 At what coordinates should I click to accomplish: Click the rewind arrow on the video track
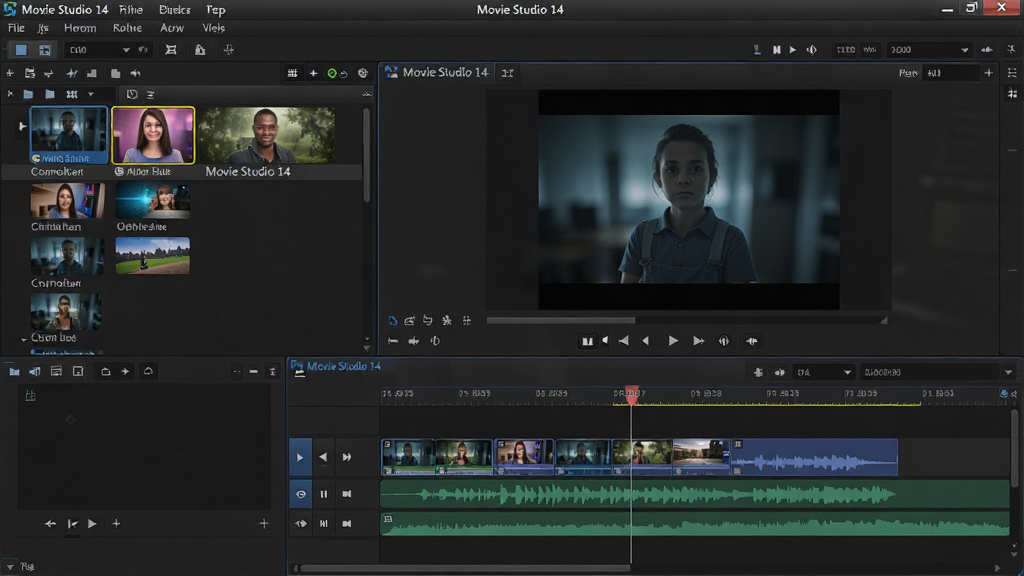click(323, 457)
